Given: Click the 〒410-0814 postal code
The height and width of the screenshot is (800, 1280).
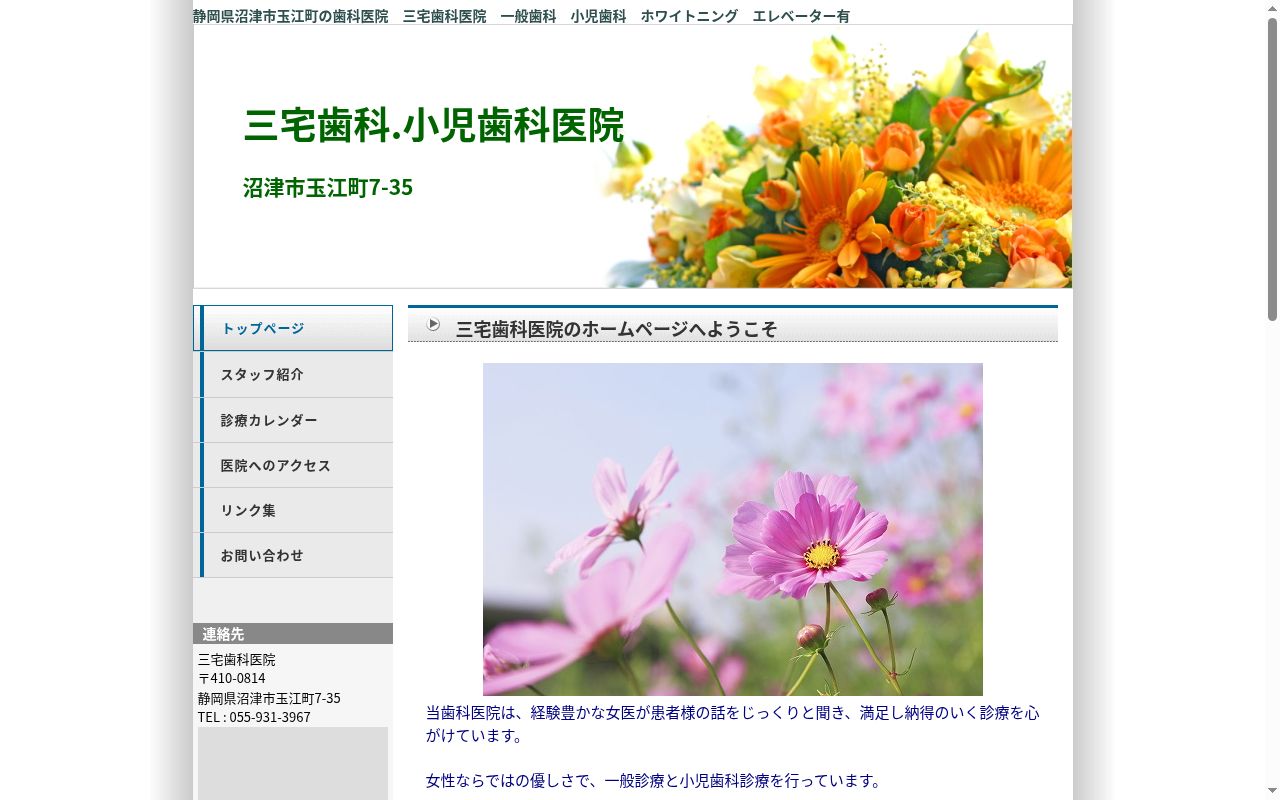Looking at the screenshot, I should click(x=232, y=678).
